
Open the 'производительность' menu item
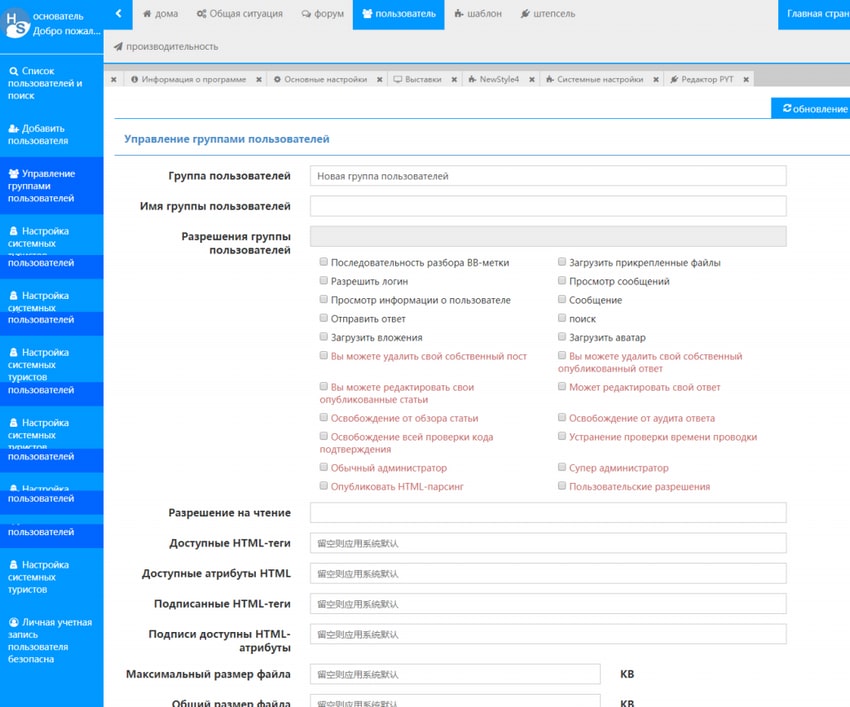[x=166, y=47]
